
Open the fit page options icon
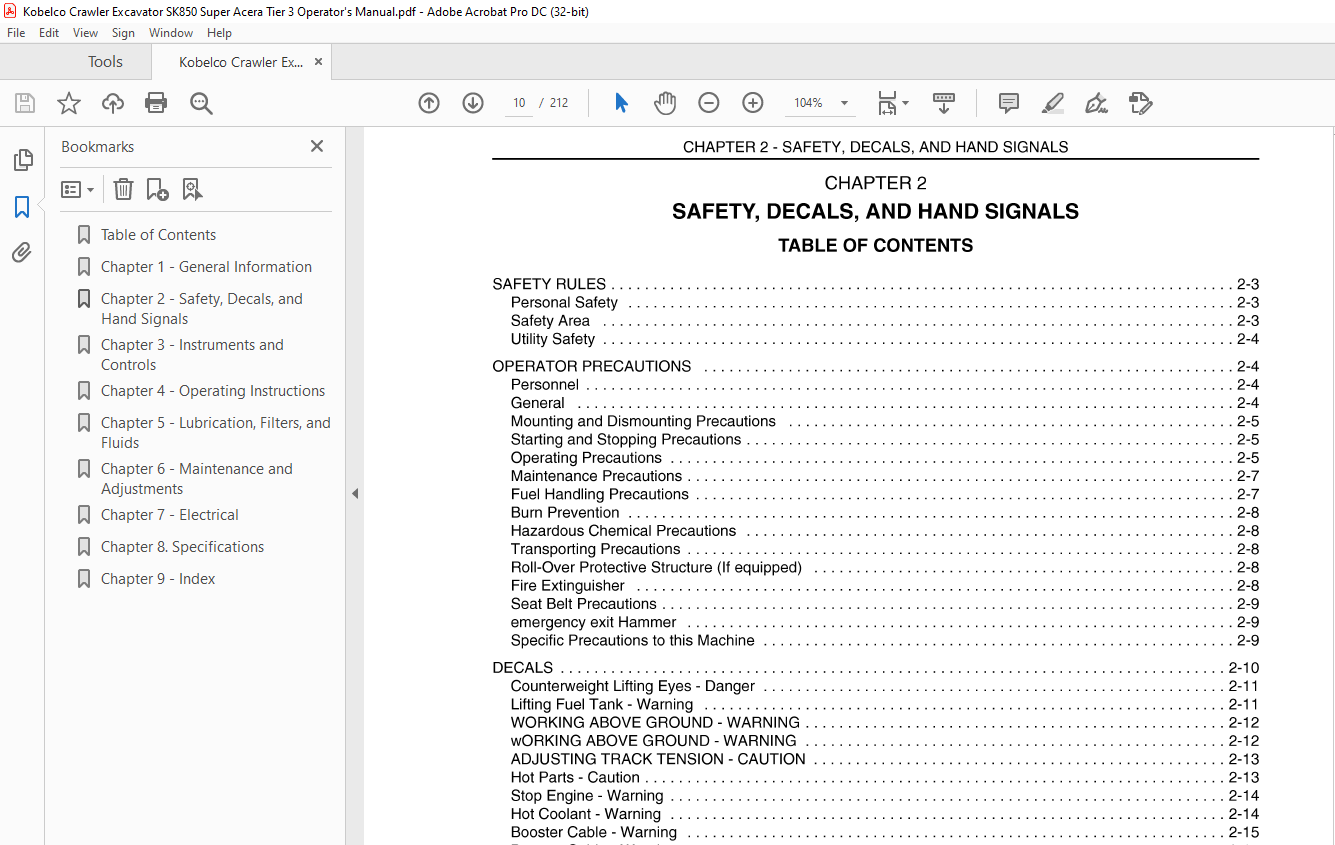(x=892, y=103)
